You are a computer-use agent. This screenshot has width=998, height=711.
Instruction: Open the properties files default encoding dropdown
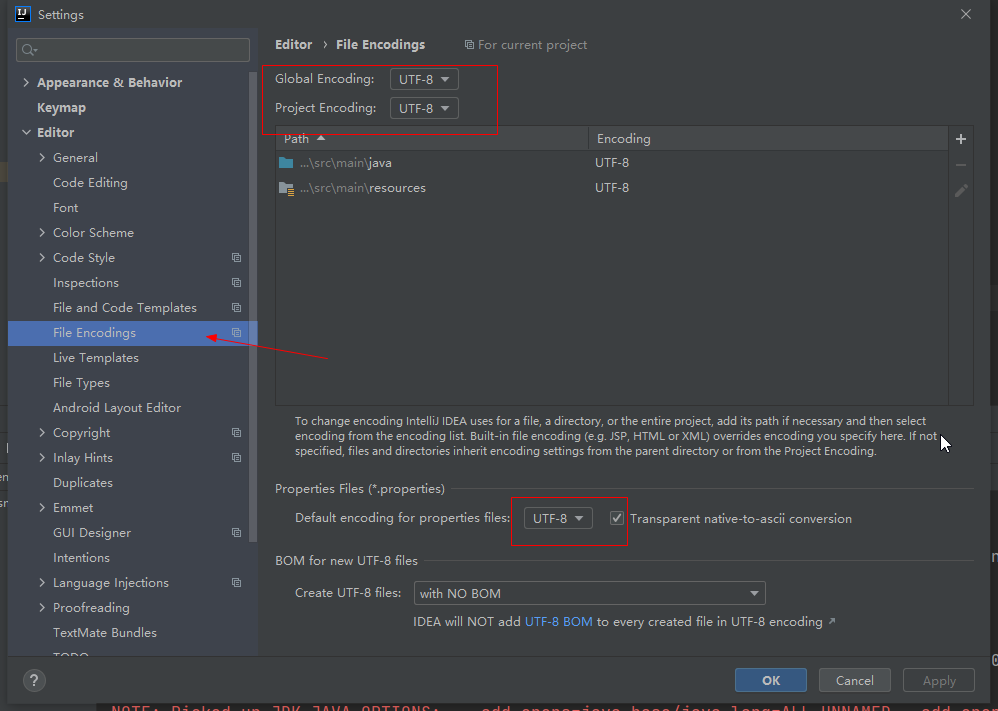[557, 518]
